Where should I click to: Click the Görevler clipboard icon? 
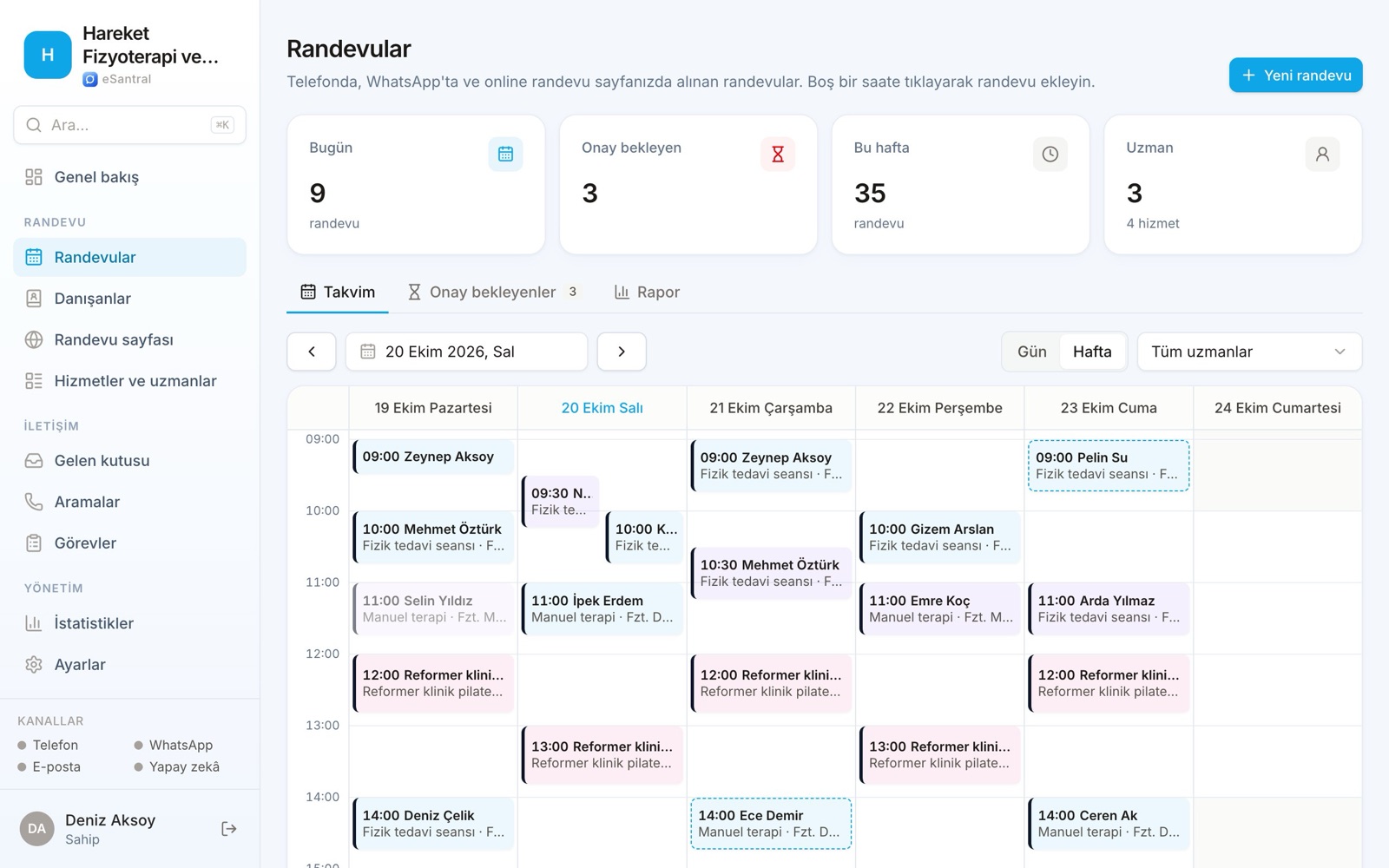(34, 543)
